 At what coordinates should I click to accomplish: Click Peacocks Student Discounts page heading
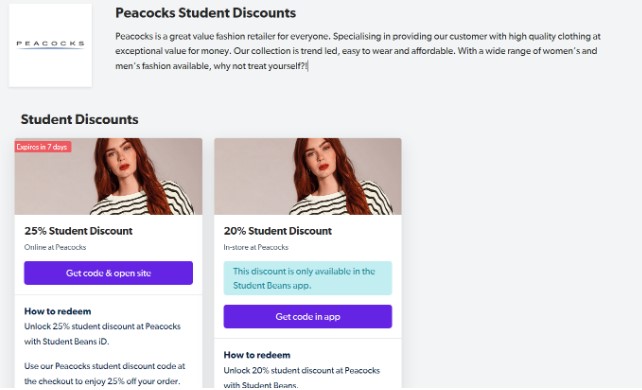[x=206, y=13]
